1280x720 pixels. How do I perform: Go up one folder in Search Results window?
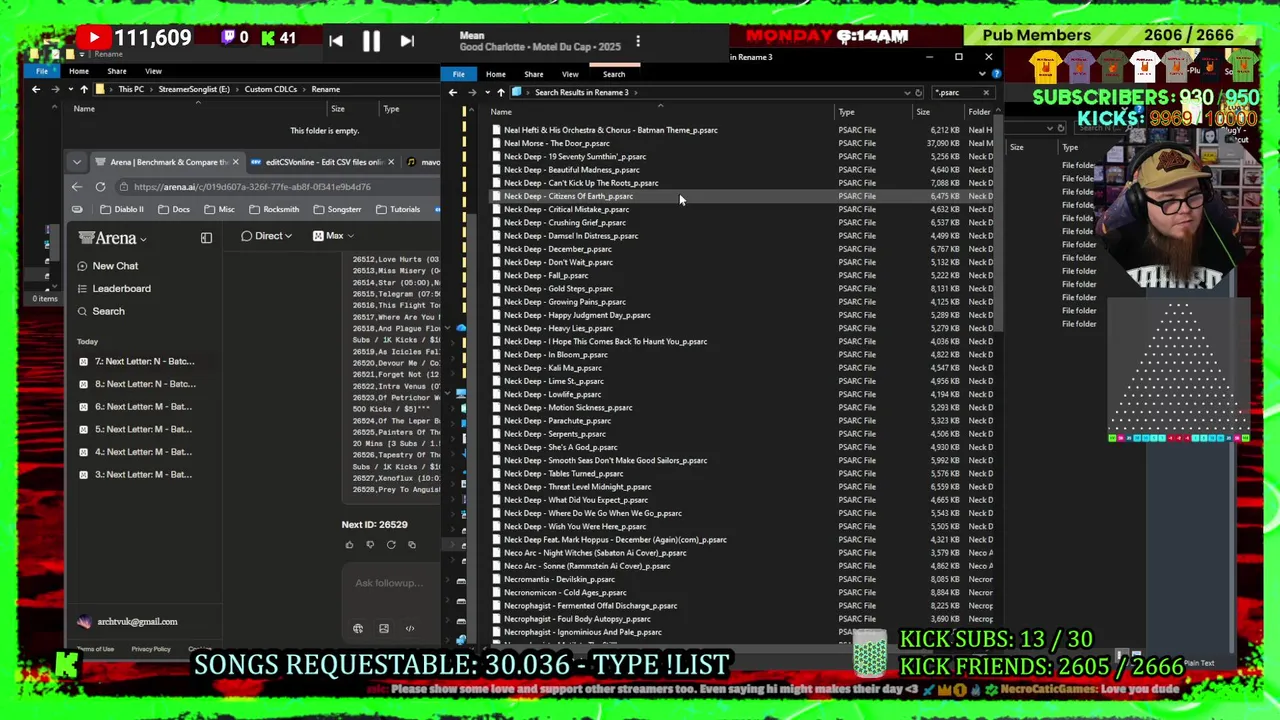[500, 92]
